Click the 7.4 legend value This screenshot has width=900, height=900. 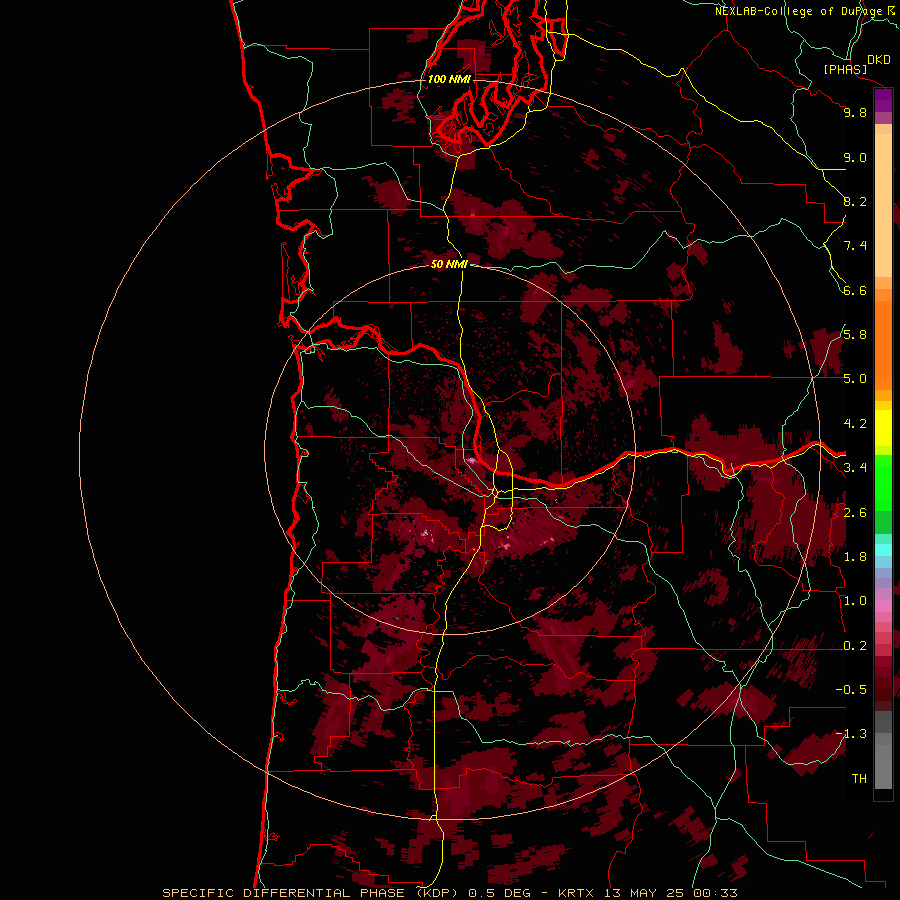coord(855,246)
